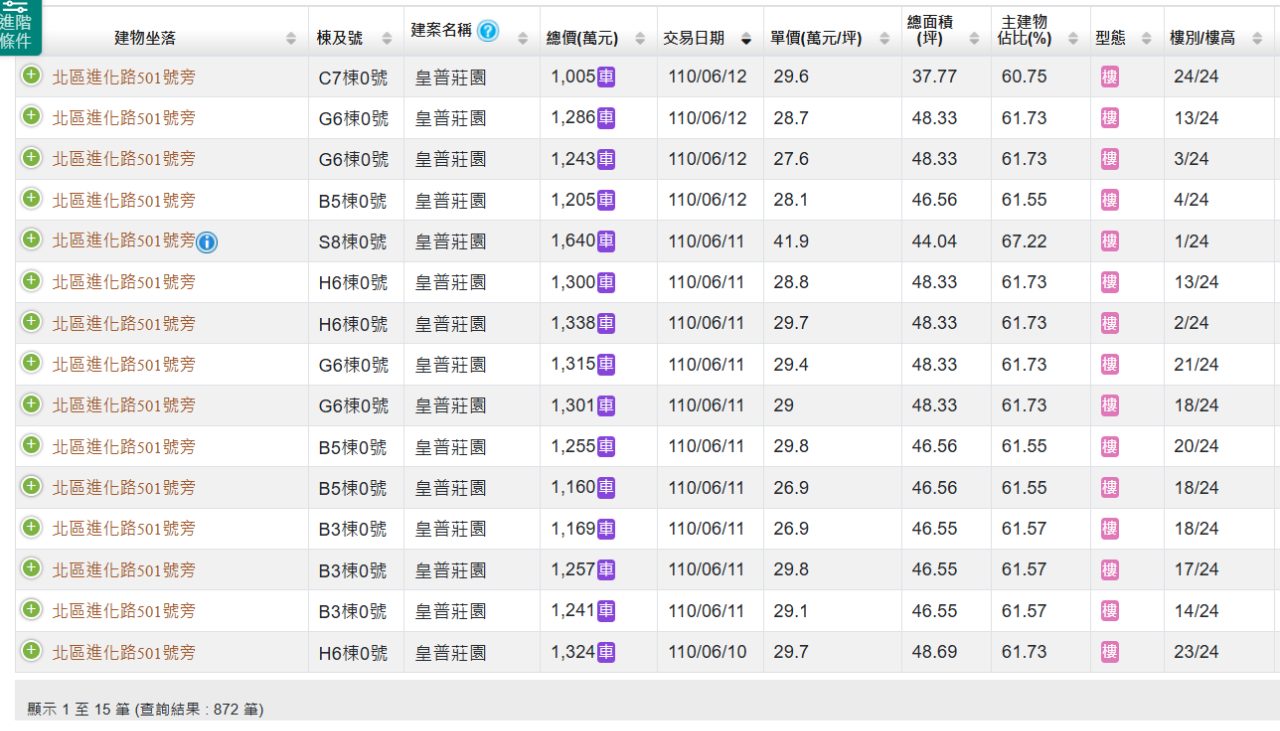Click the 車 parking icon next to 1,169
This screenshot has width=1280, height=731.
click(x=606, y=528)
